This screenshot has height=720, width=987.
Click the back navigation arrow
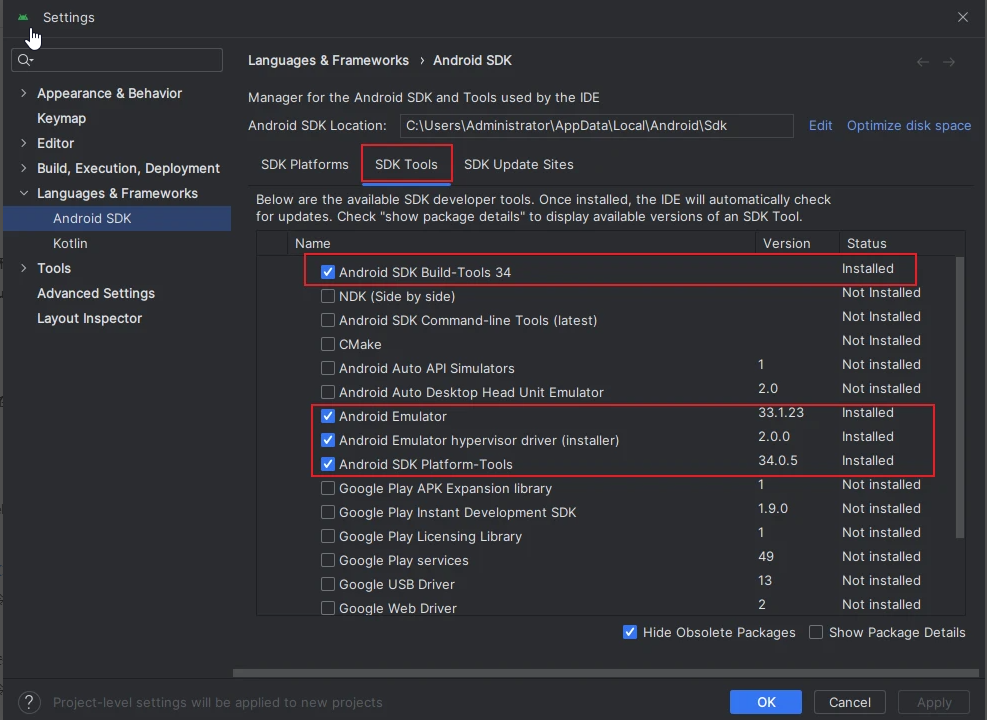tap(923, 62)
